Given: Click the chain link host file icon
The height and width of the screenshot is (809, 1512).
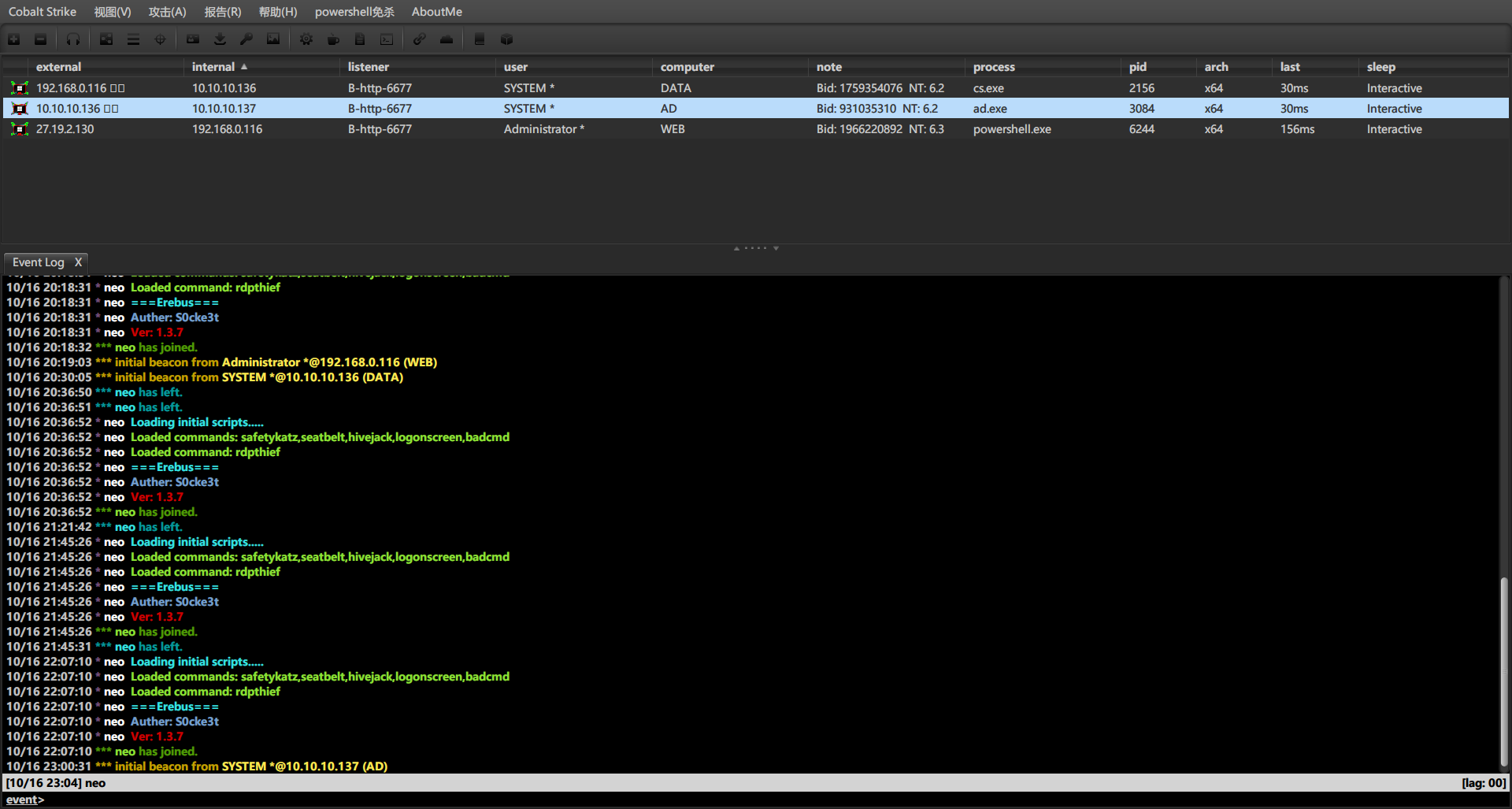Looking at the screenshot, I should click(420, 39).
